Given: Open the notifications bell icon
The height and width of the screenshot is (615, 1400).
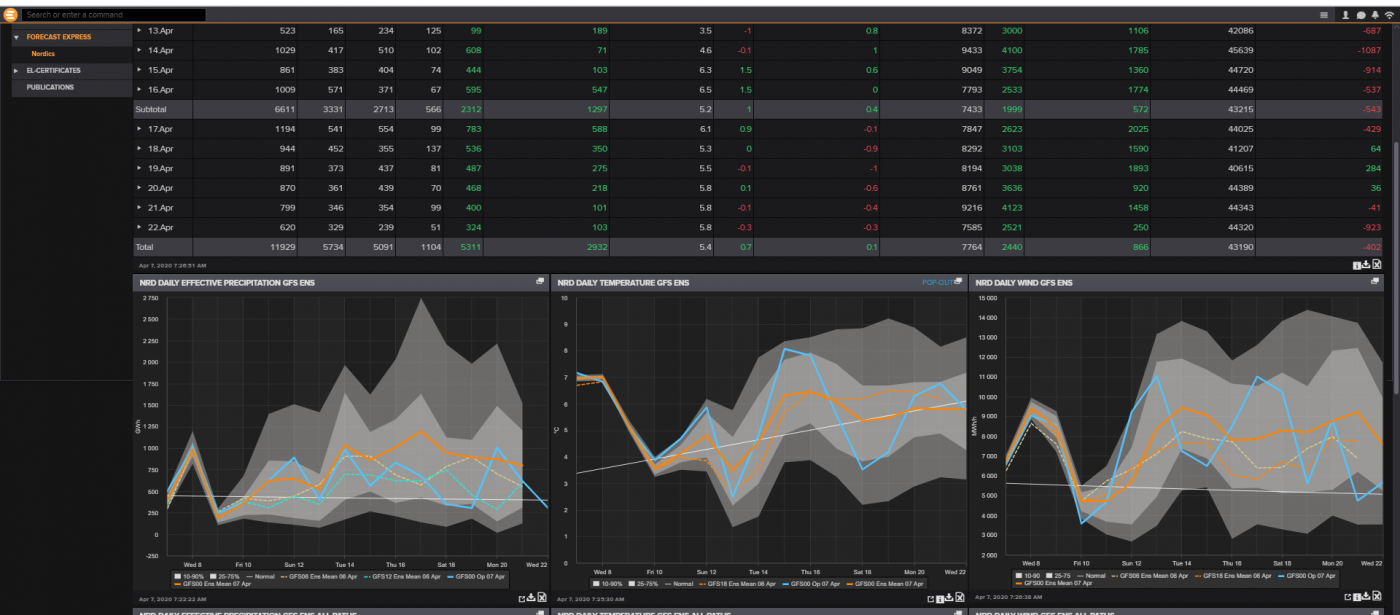Looking at the screenshot, I should tap(1376, 15).
